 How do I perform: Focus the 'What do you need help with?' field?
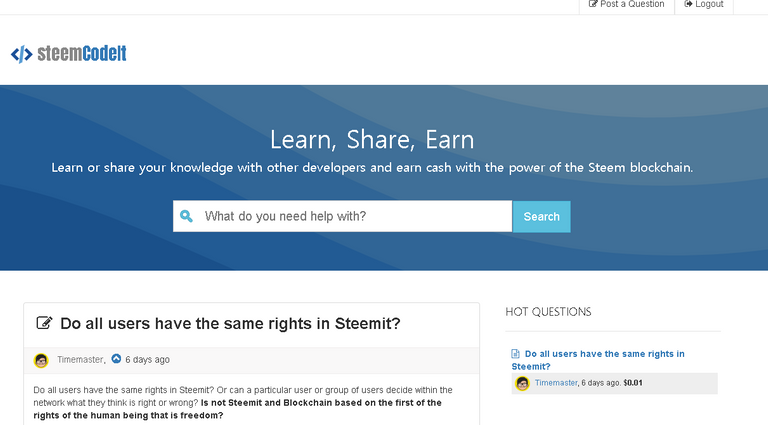pyautogui.click(x=350, y=216)
